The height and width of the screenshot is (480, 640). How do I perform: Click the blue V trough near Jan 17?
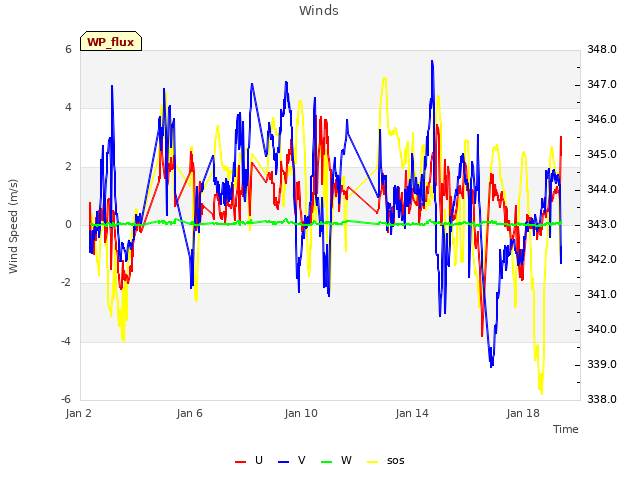491,366
